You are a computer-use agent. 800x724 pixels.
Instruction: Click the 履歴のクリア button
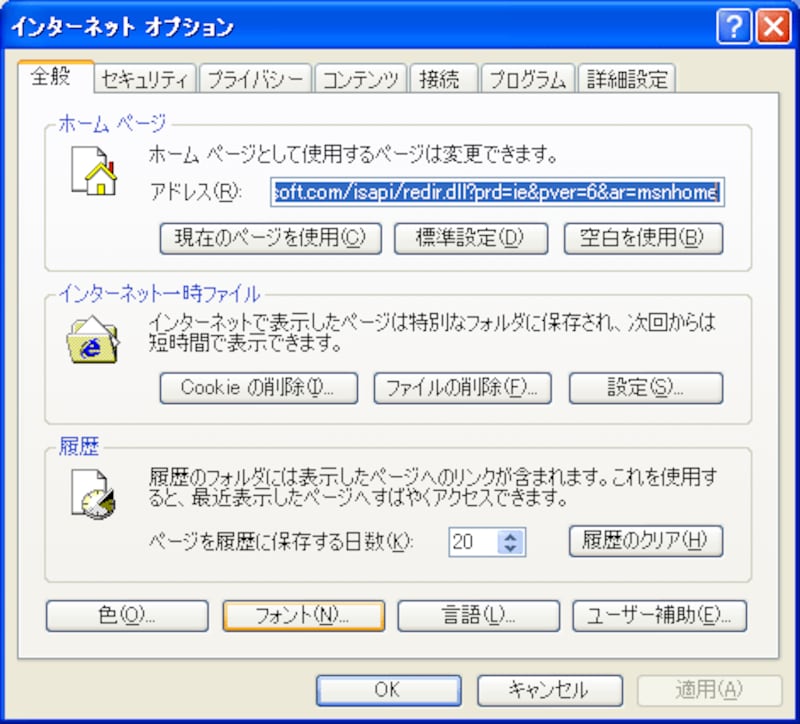tap(645, 541)
